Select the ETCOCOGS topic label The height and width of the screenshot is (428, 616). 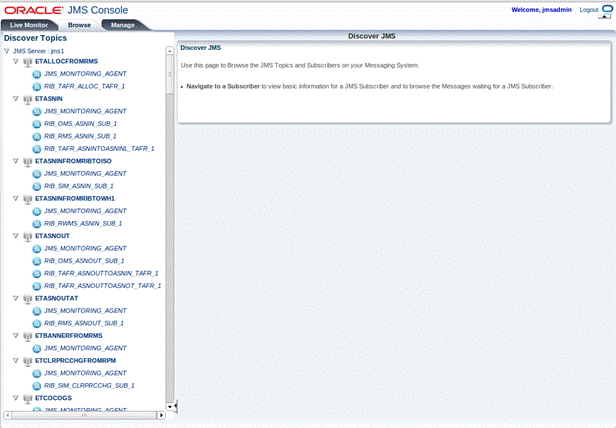53,398
